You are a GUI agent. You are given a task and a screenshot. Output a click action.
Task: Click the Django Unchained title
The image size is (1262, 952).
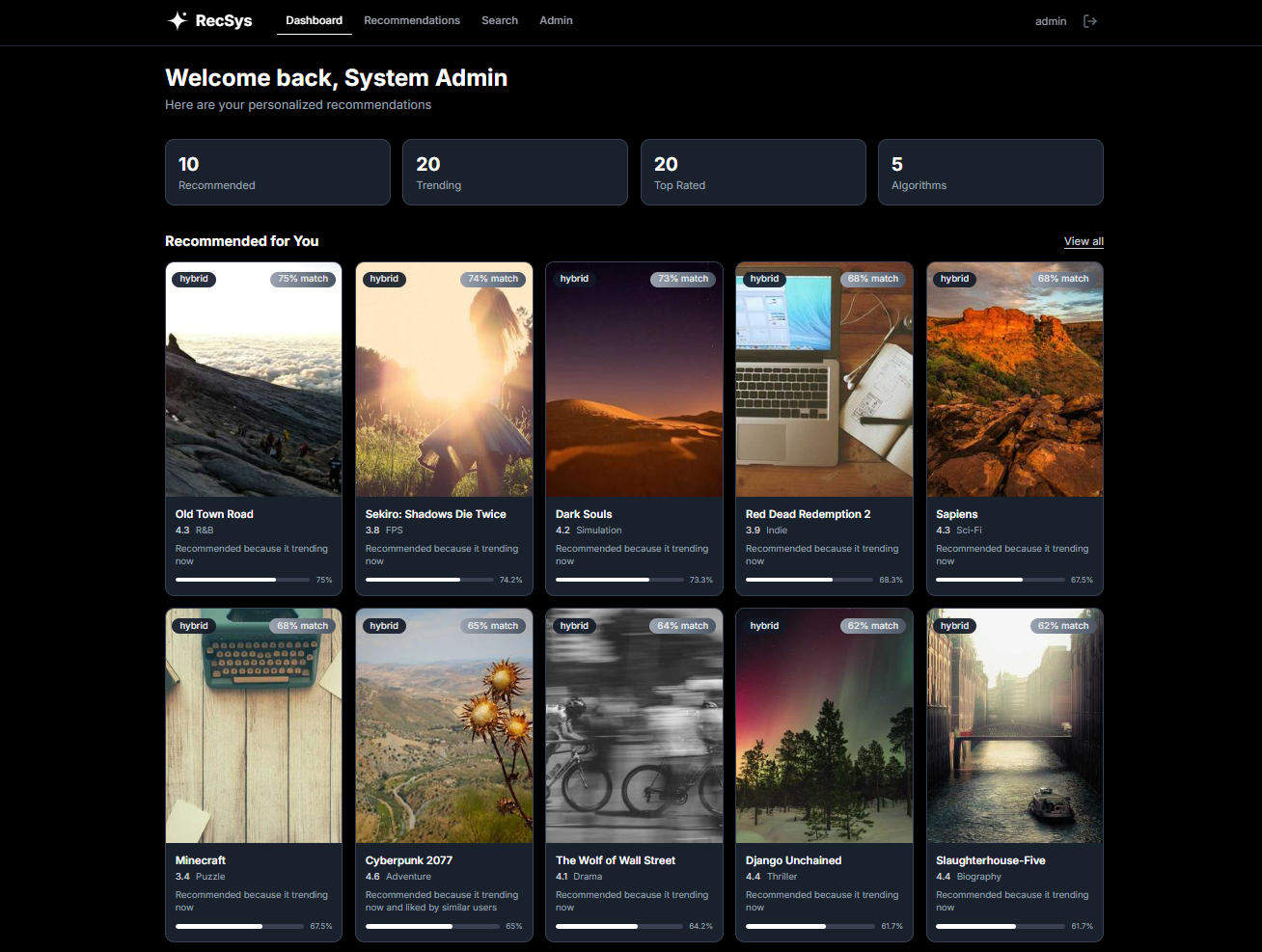[x=794, y=860]
